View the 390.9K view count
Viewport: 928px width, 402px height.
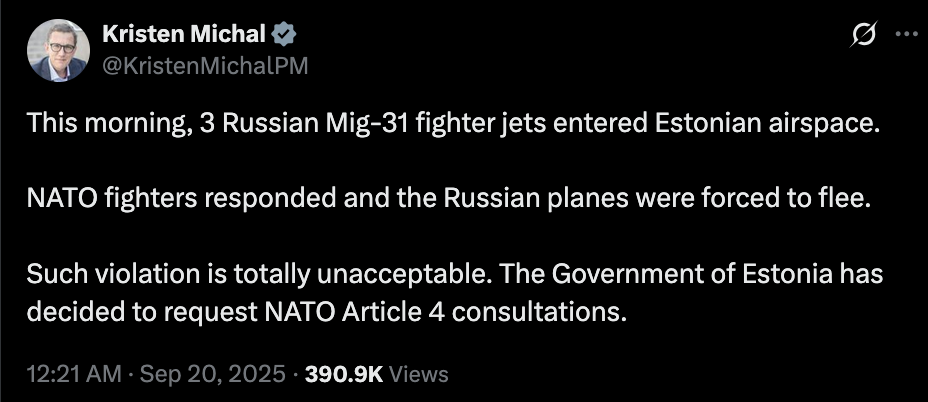[x=343, y=374]
